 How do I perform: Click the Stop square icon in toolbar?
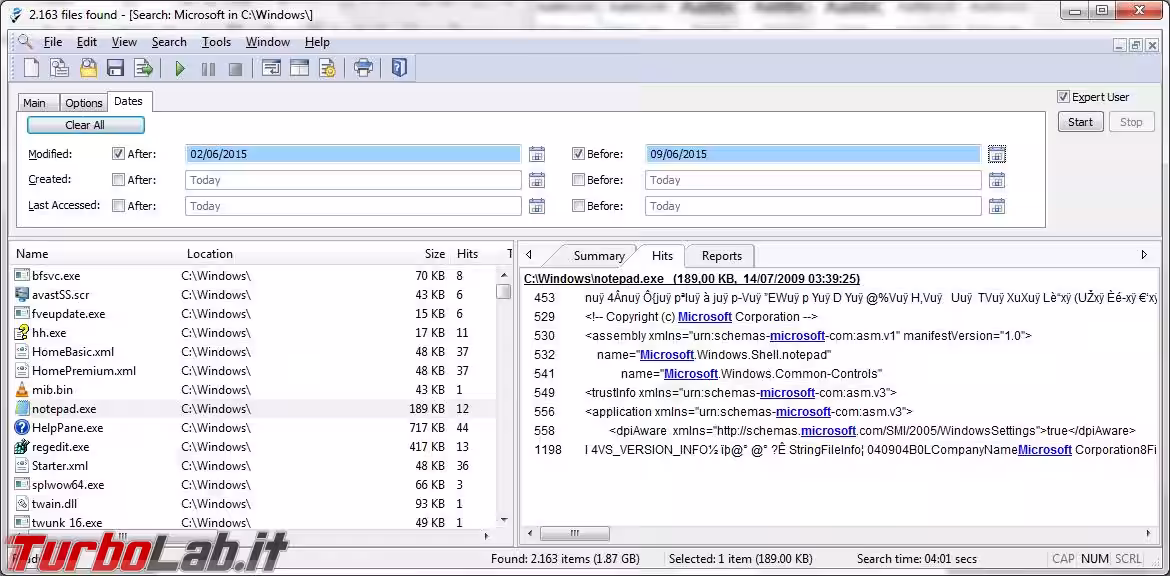(236, 69)
